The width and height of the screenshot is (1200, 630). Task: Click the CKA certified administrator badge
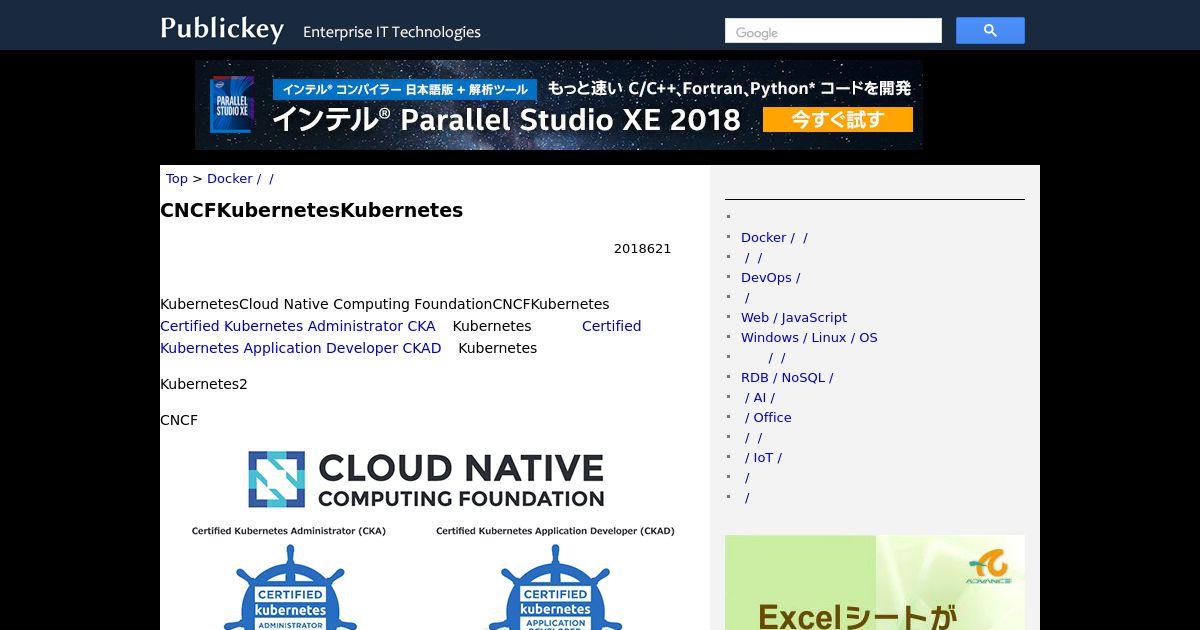(x=289, y=587)
